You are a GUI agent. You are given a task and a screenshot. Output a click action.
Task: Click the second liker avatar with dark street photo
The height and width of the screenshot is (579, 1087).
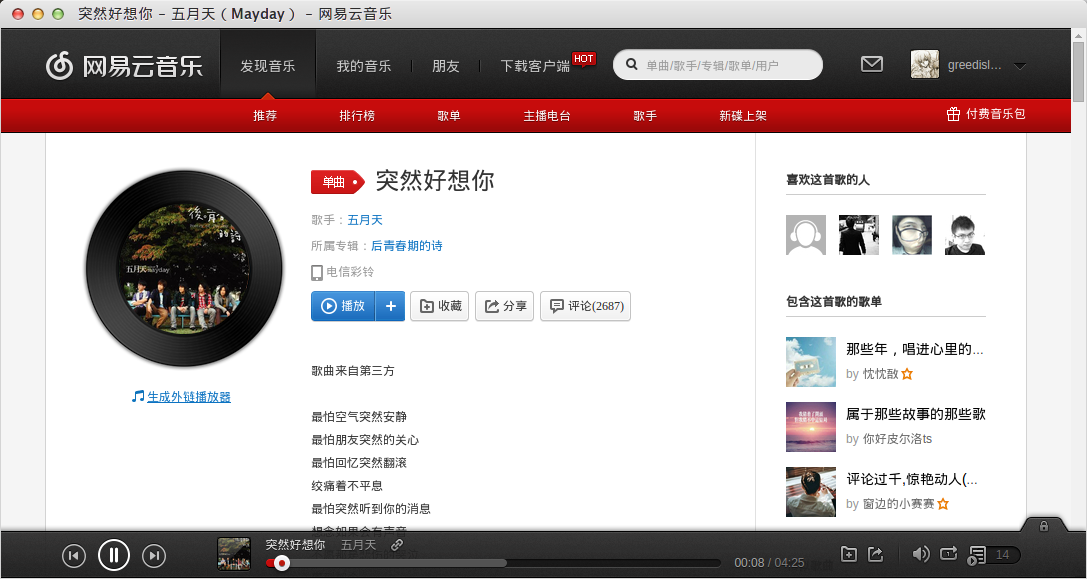859,235
